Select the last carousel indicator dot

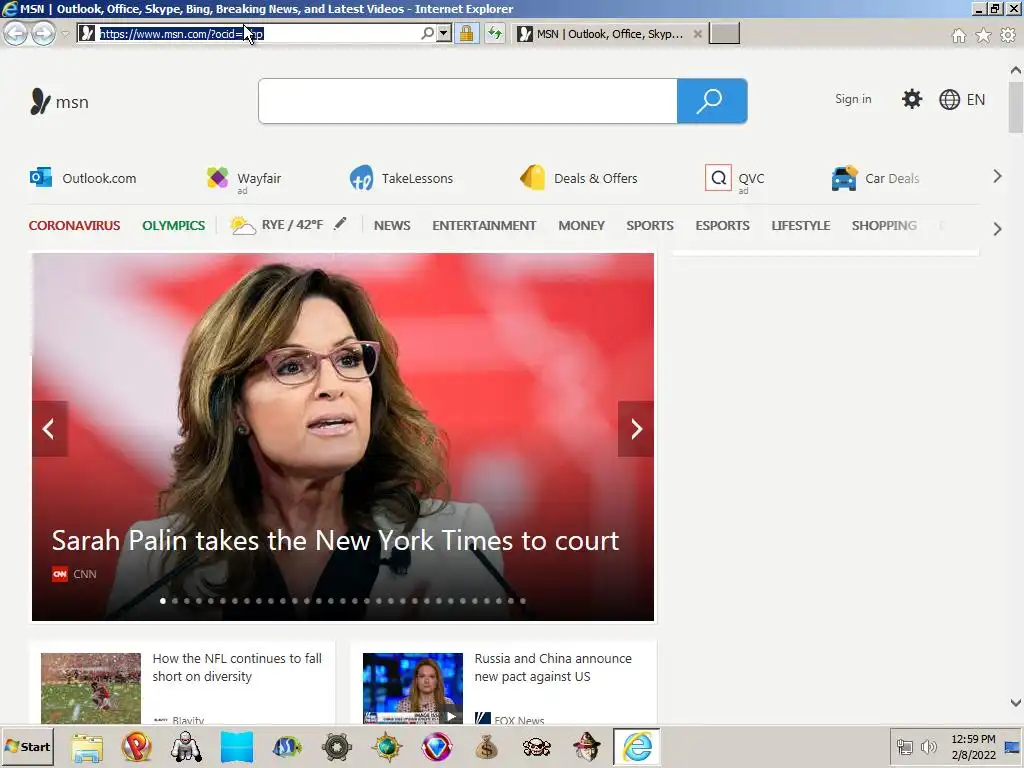(x=522, y=601)
